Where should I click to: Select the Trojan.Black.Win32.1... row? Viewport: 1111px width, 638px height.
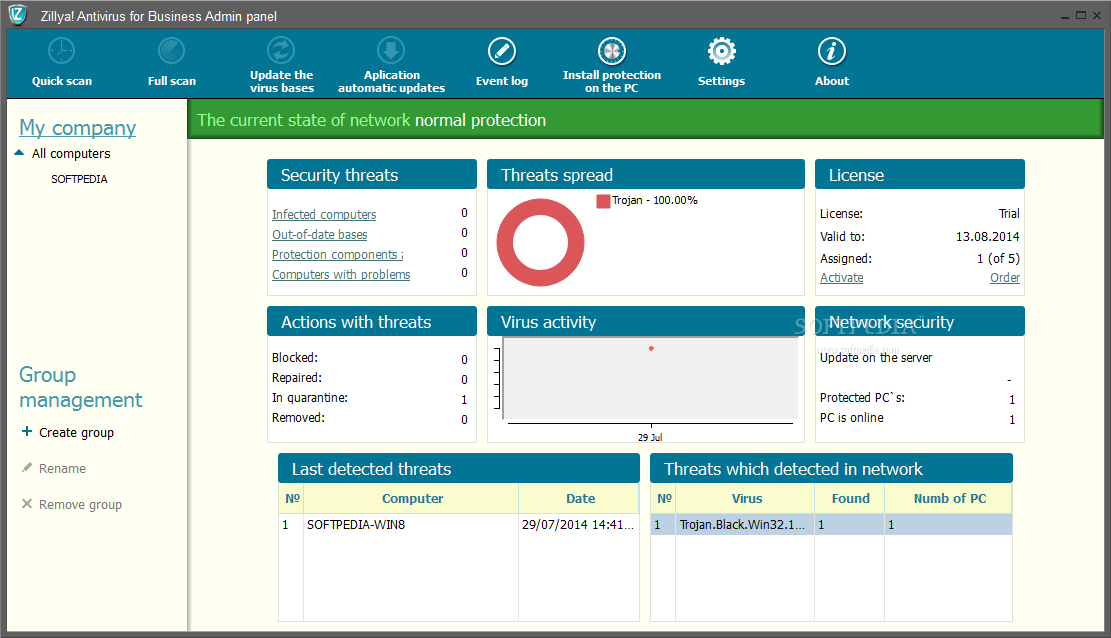click(831, 525)
